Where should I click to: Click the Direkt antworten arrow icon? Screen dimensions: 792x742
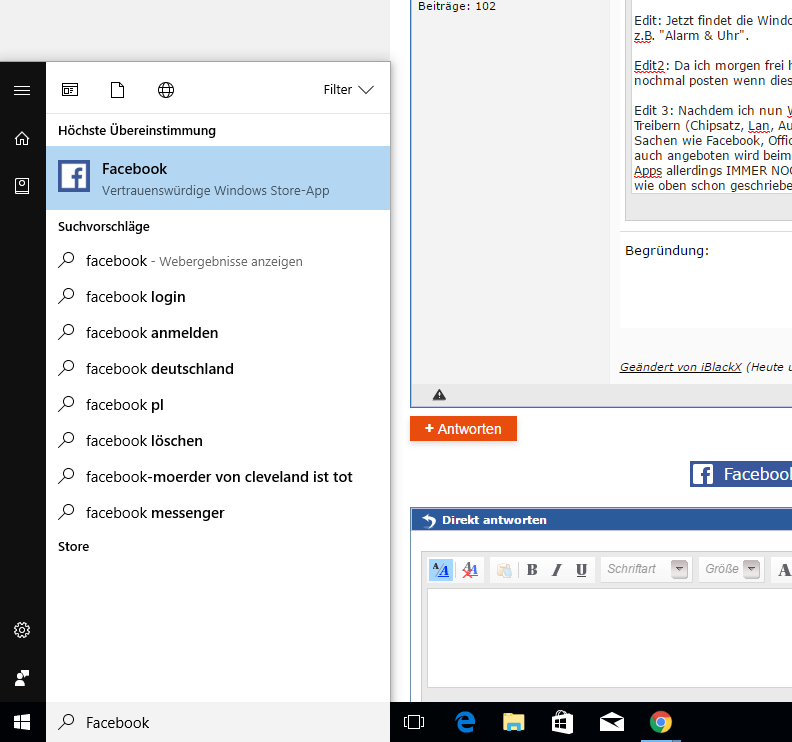click(x=429, y=520)
